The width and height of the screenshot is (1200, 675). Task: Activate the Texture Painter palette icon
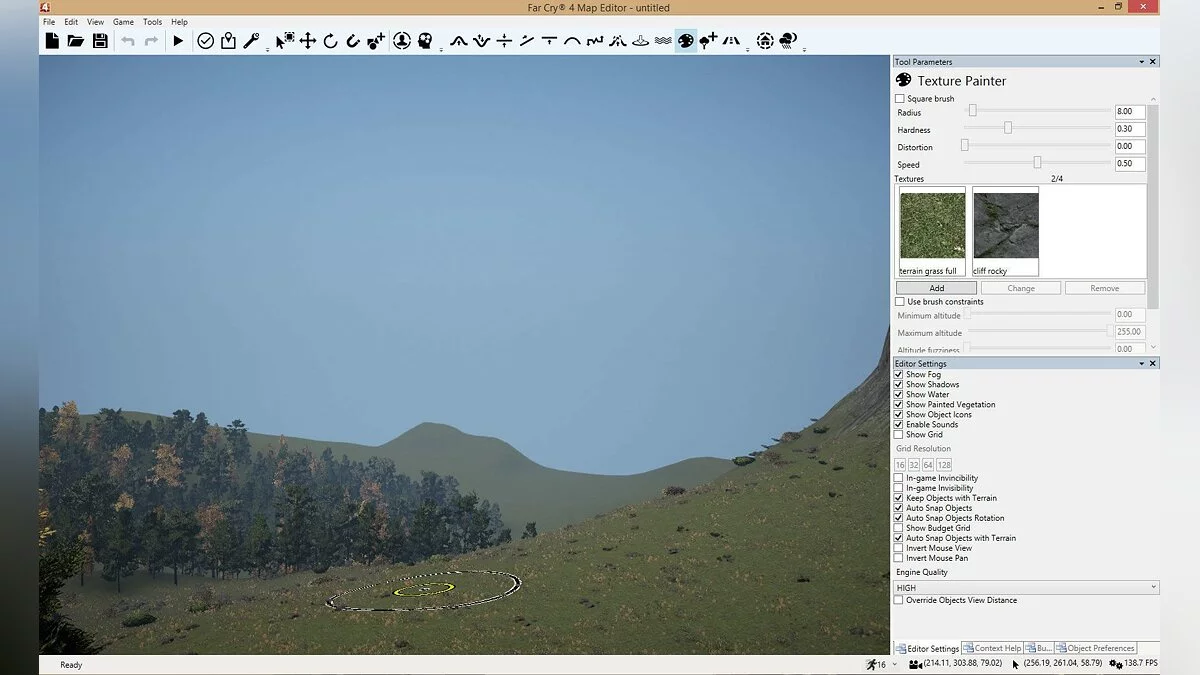[x=686, y=41]
